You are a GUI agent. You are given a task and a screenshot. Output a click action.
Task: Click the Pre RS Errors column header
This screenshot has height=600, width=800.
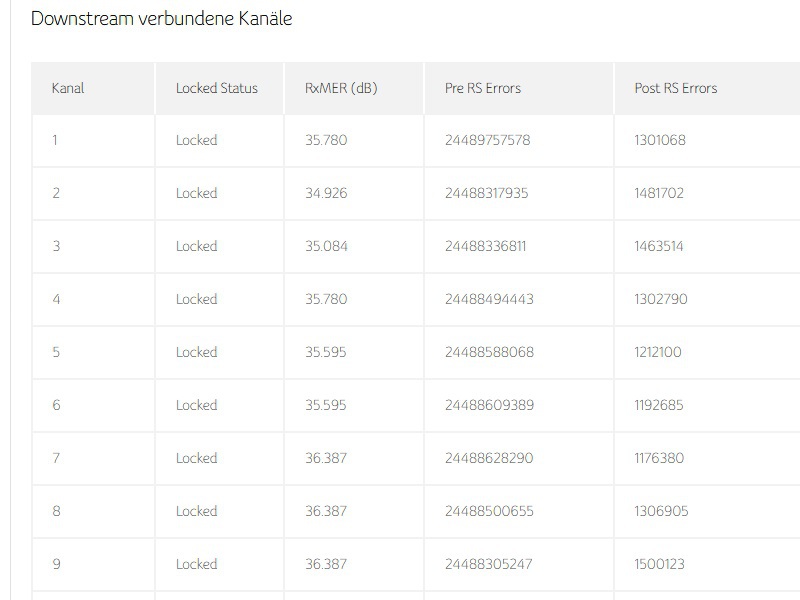(482, 88)
